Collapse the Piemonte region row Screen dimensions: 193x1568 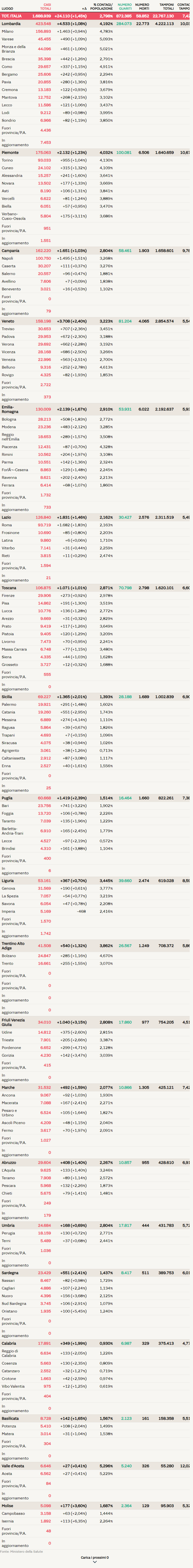[x=10, y=153]
